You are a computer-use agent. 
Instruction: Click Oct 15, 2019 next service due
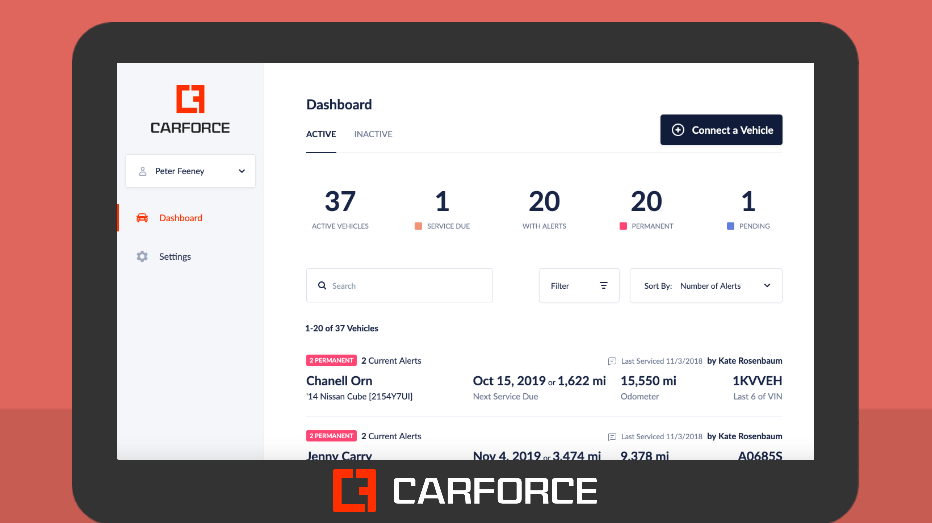tap(509, 381)
